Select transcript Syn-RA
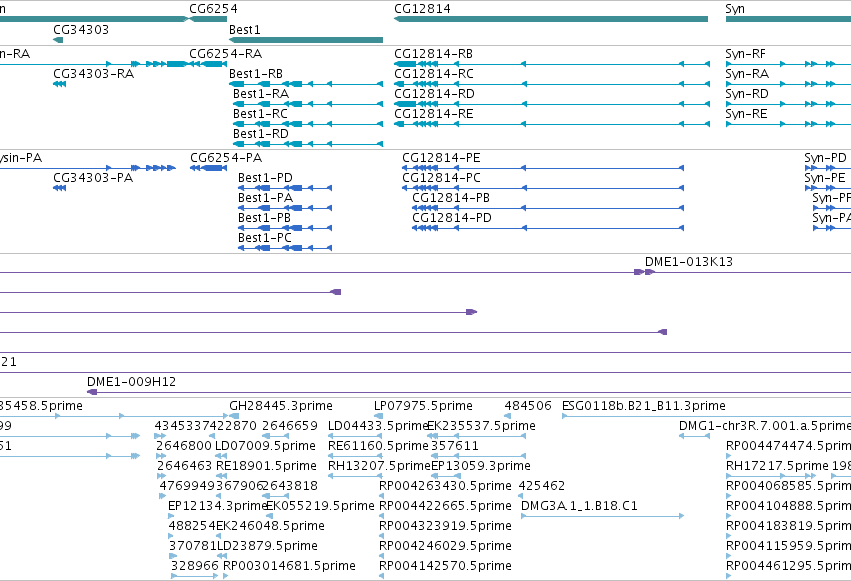 tap(747, 74)
